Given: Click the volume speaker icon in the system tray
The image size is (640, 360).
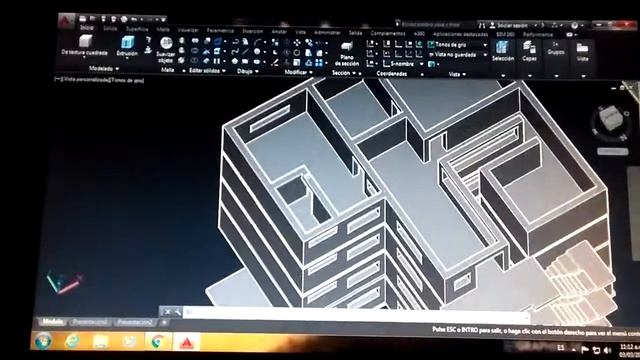Looking at the screenshot, I should click(607, 350).
